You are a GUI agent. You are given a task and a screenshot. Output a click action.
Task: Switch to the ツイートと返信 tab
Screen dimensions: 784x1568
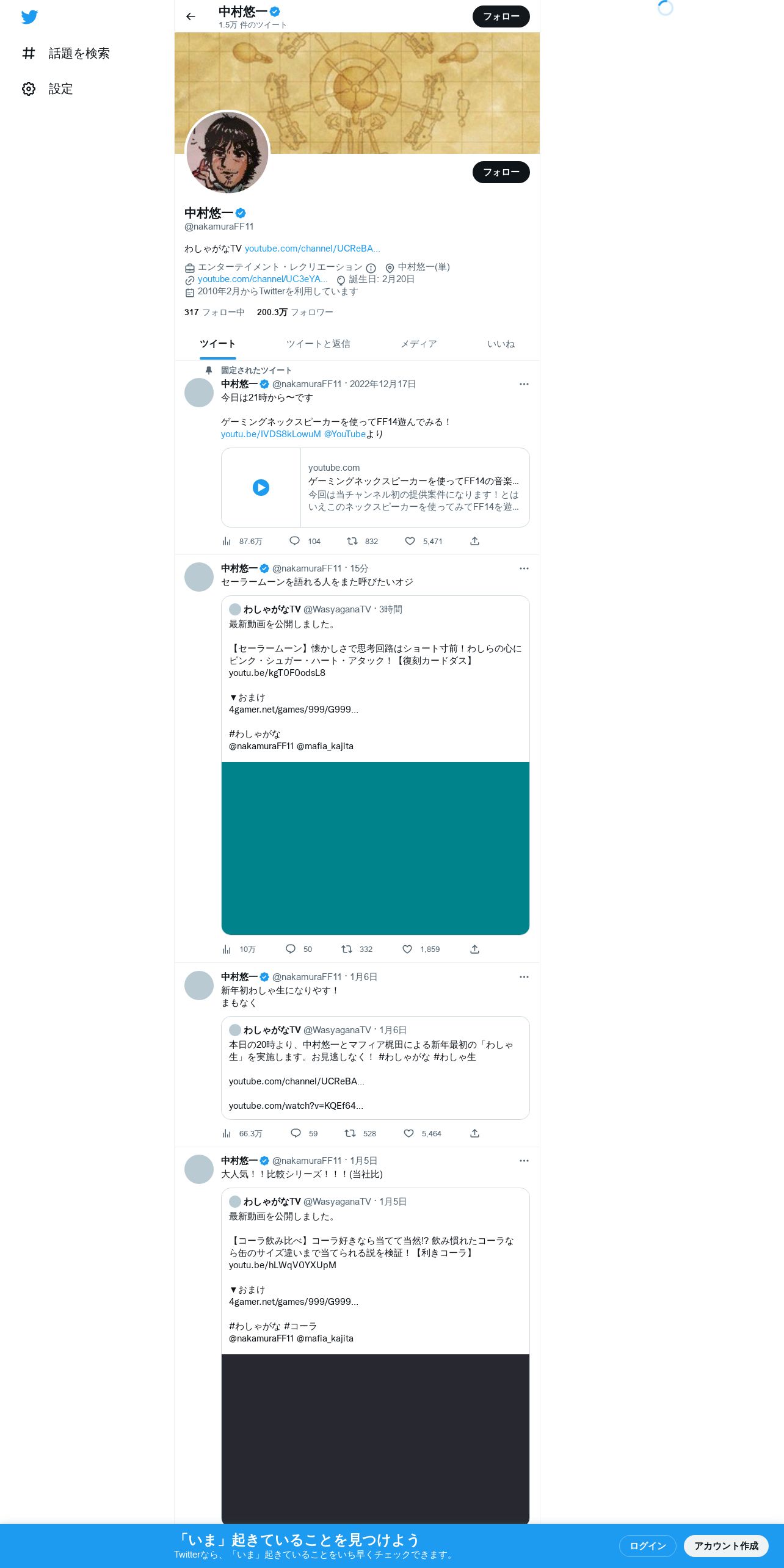[318, 344]
